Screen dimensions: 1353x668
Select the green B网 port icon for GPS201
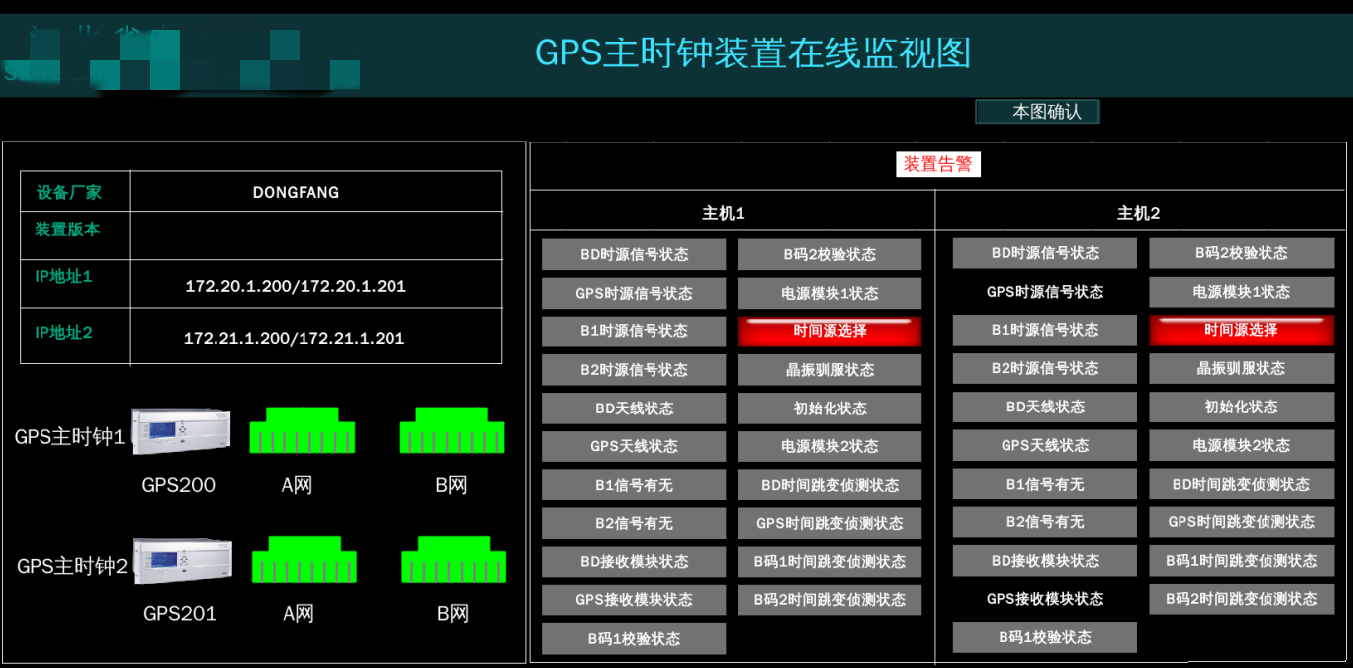coord(453,559)
